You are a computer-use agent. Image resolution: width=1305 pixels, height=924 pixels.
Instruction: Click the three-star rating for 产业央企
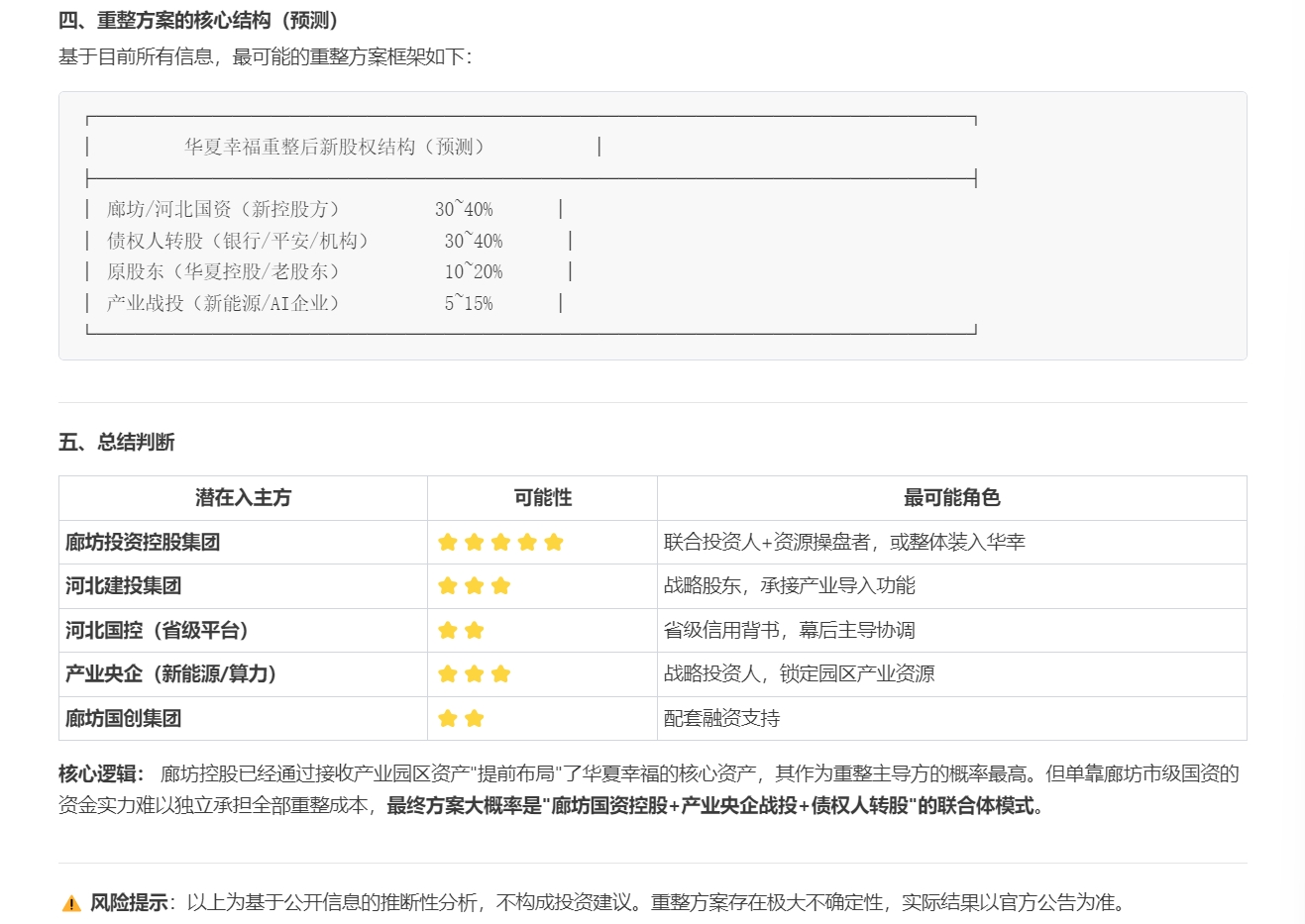coord(474,673)
